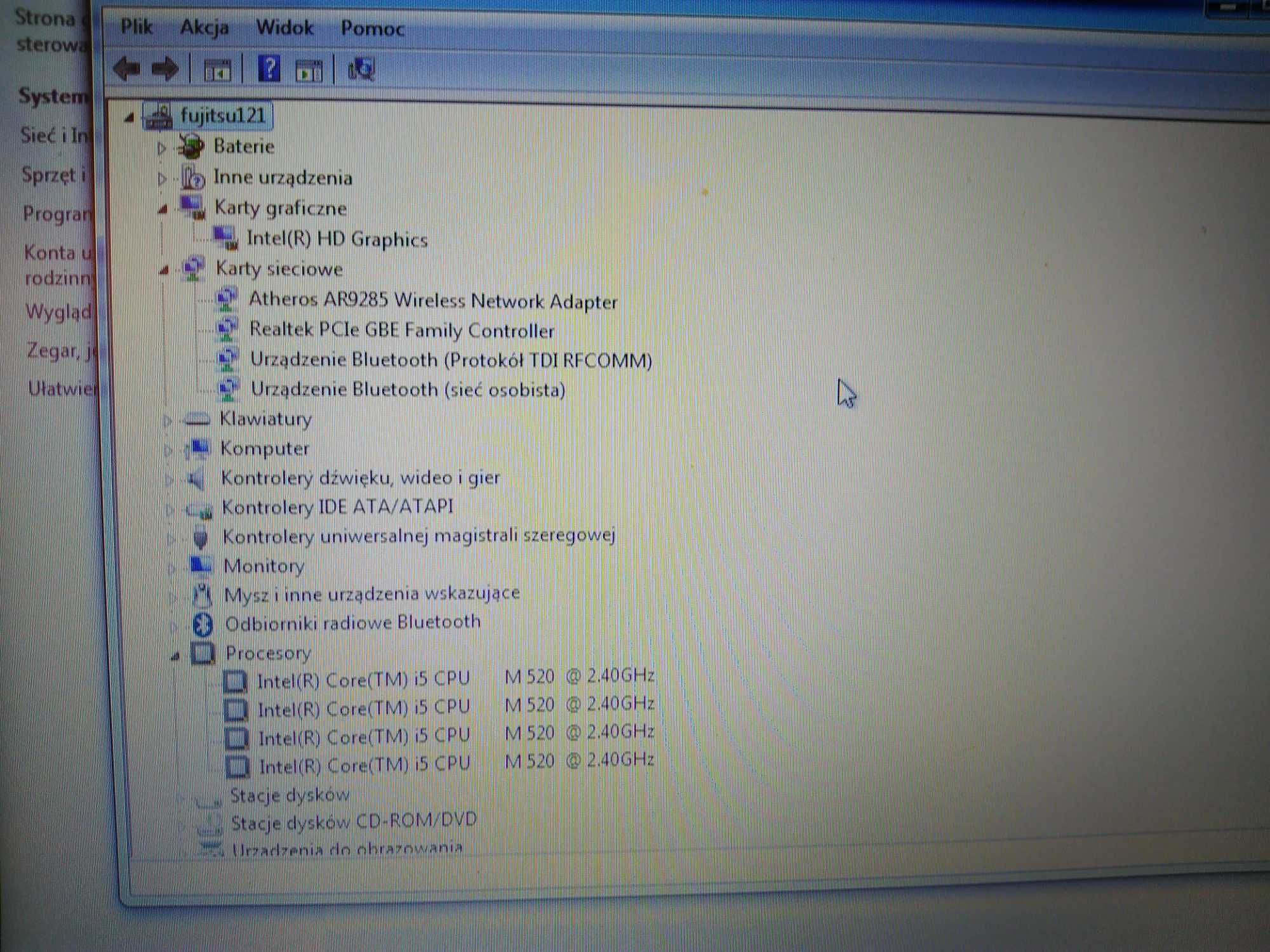This screenshot has width=1270, height=952.
Task: Open the Akcja menu
Action: point(204,28)
